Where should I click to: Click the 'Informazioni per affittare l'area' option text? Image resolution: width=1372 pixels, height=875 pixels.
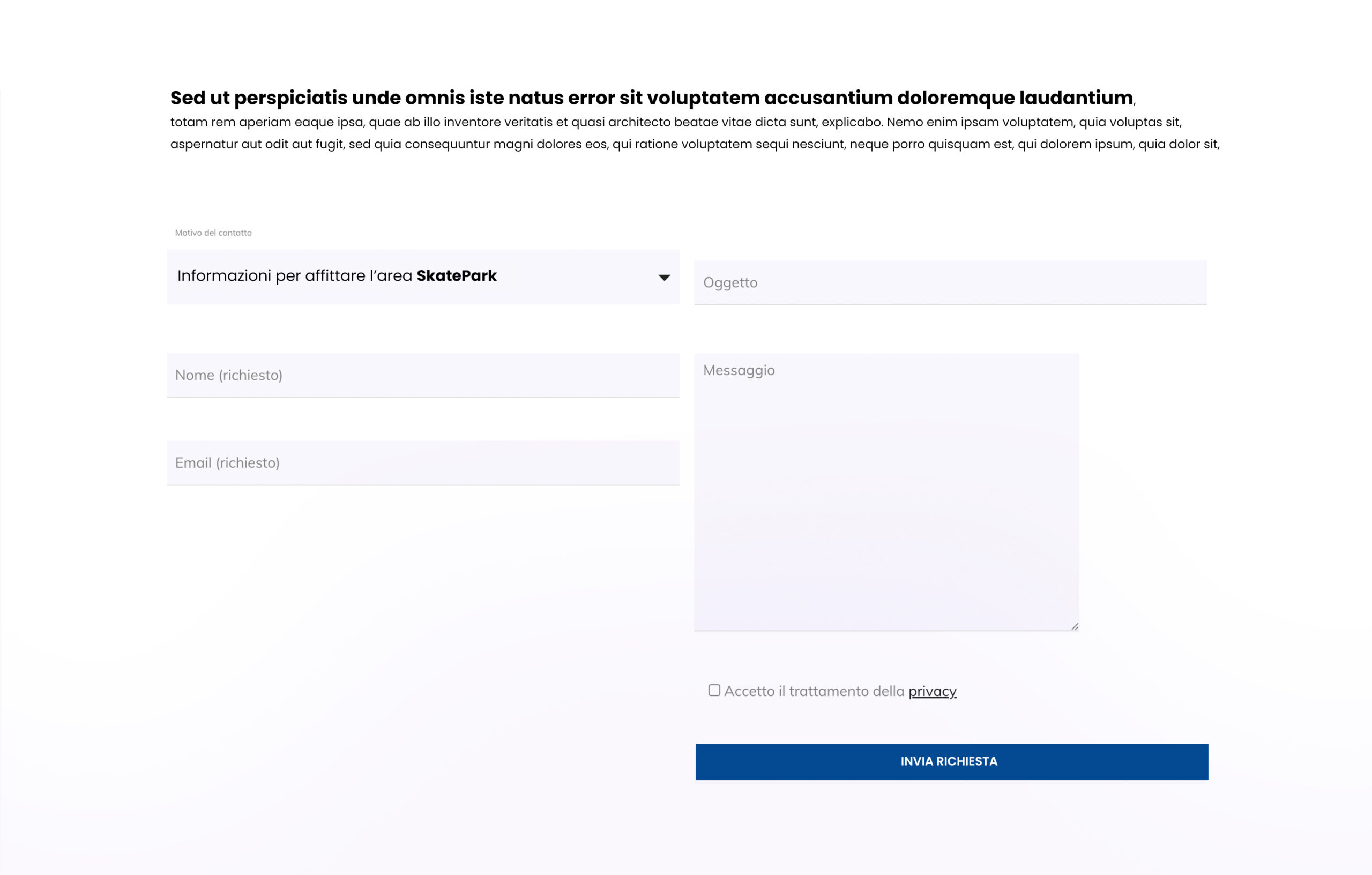pyautogui.click(x=294, y=276)
